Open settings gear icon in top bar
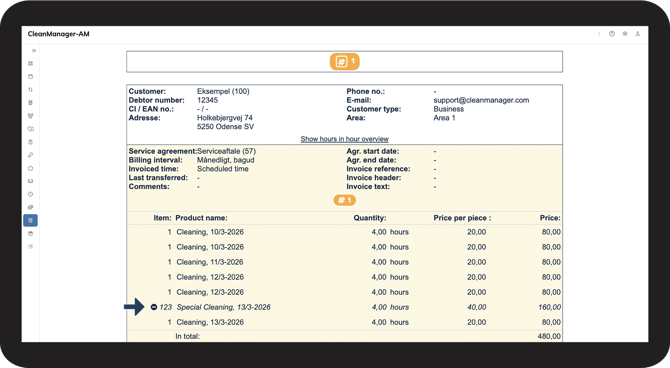 pyautogui.click(x=625, y=34)
